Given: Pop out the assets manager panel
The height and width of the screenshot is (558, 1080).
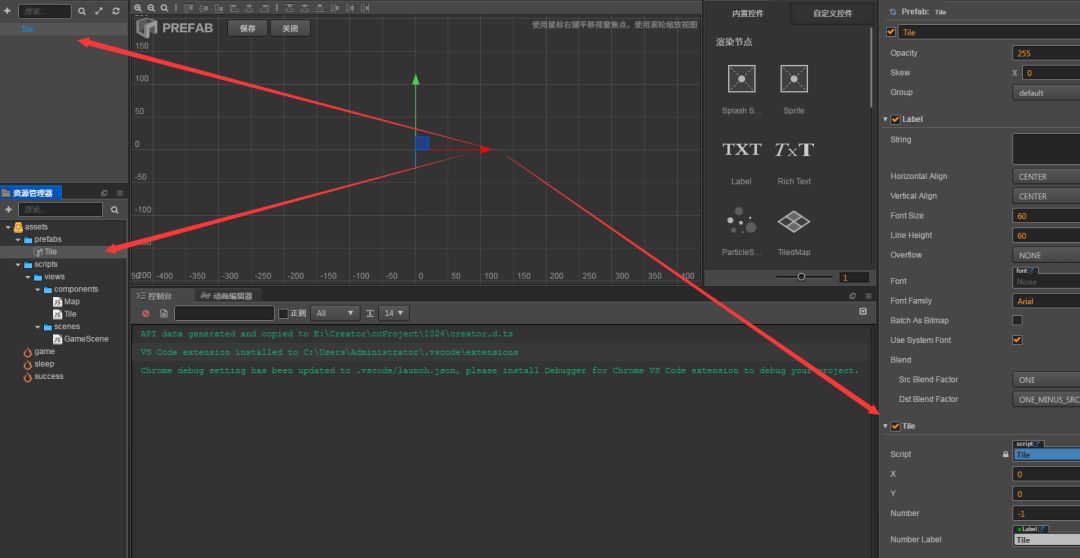Looking at the screenshot, I should (x=105, y=193).
